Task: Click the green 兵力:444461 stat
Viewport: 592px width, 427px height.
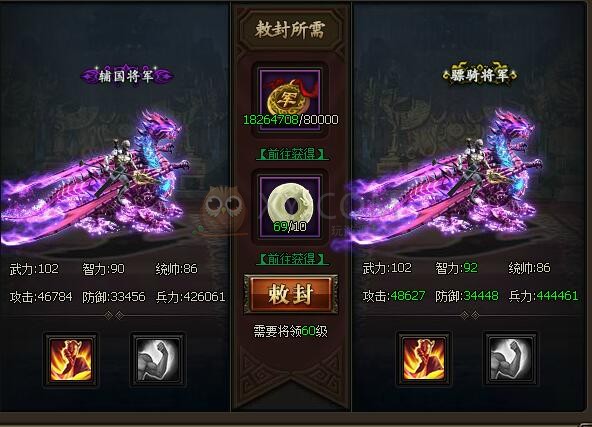Action: click(x=543, y=296)
